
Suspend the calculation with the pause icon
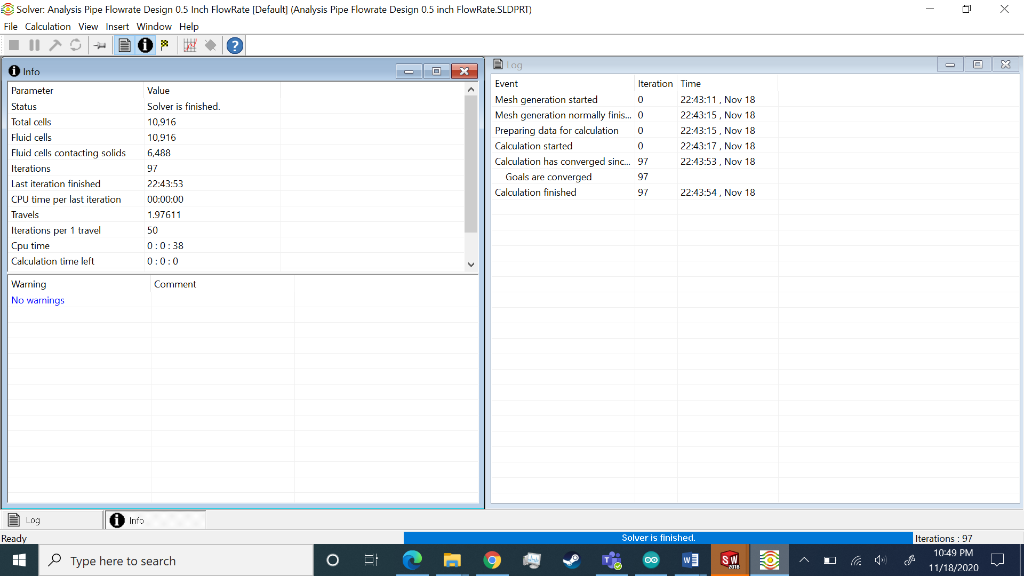(35, 44)
